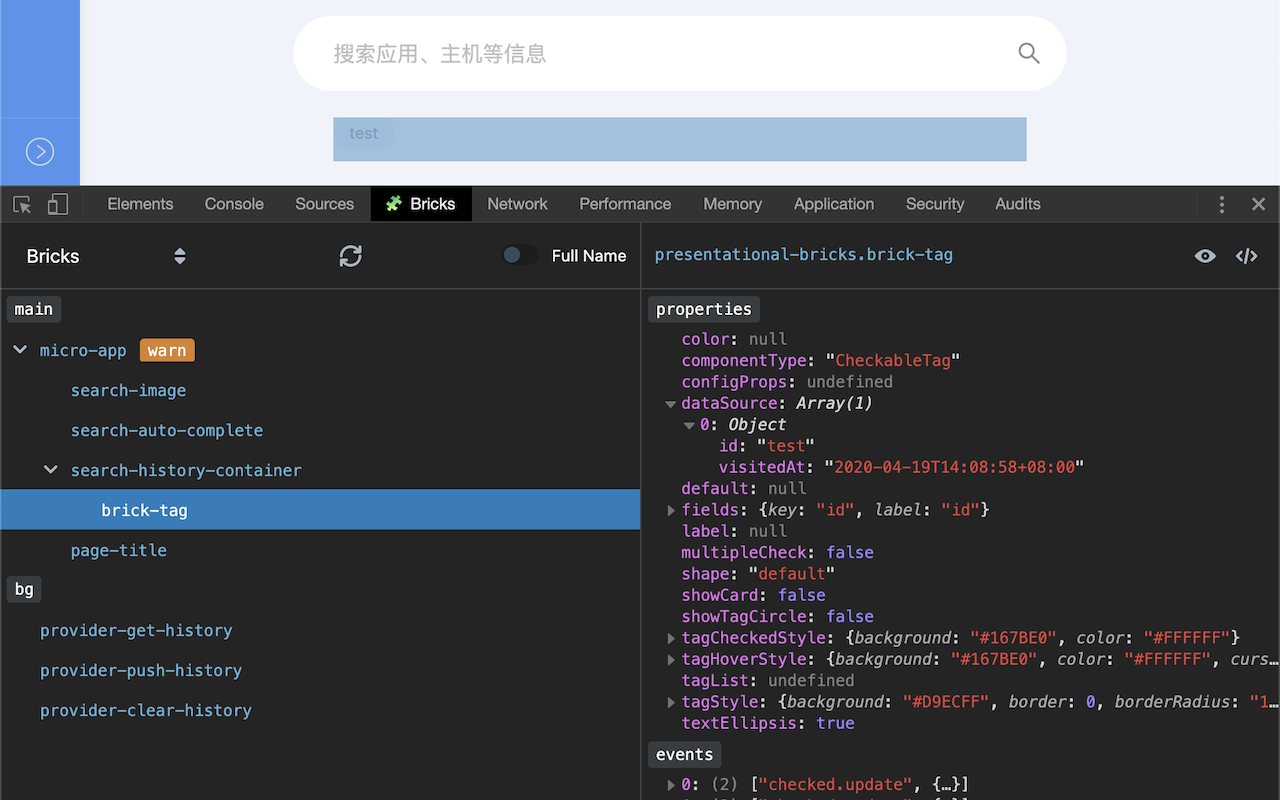Screen dimensions: 1280x800
Task: Switch to the Console tab
Action: point(233,203)
